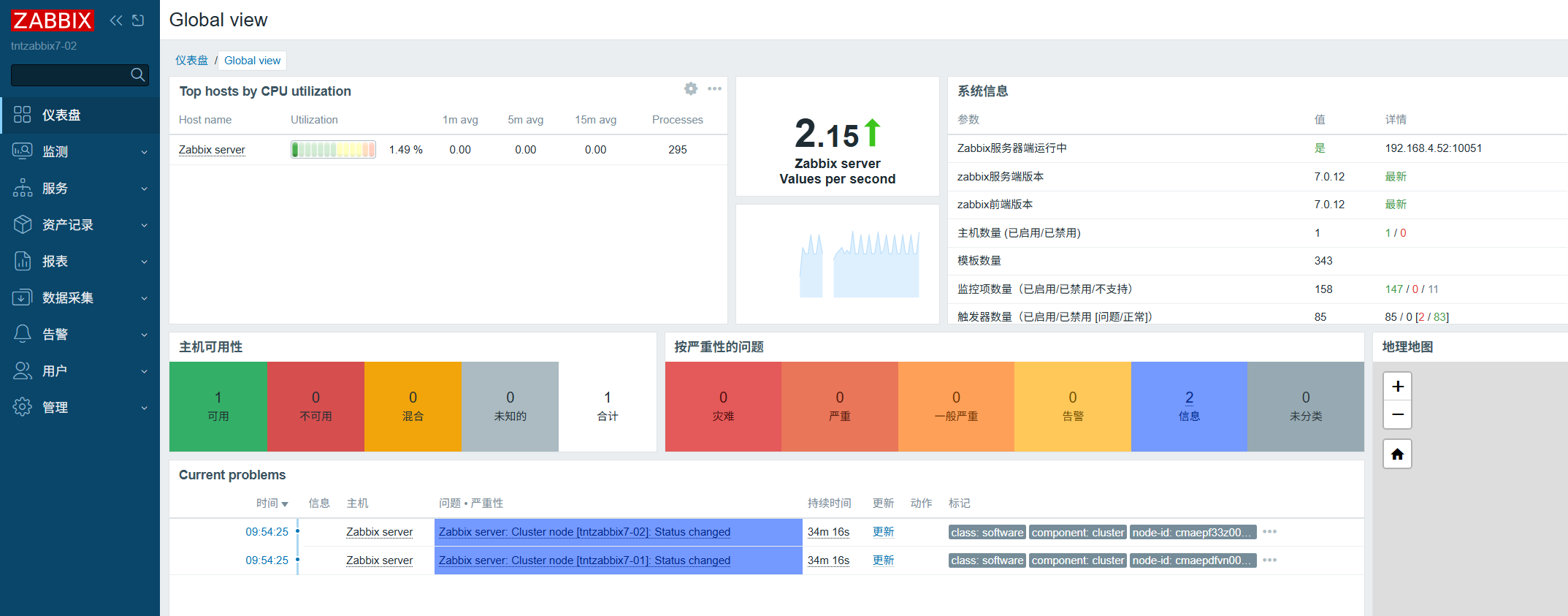Show more tags for tntzabbix7-01 problem
1568x616 pixels.
[1269, 560]
